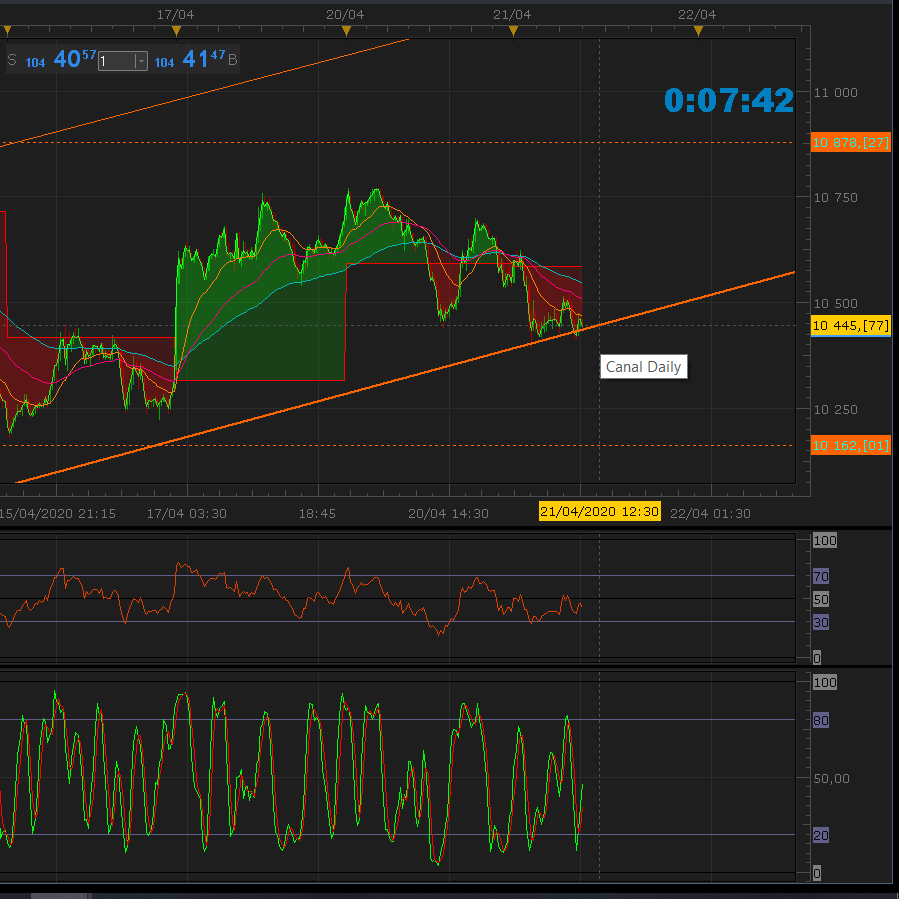Screen dimensions: 899x899
Task: Click the 10 250 price axis label
Action: click(835, 409)
